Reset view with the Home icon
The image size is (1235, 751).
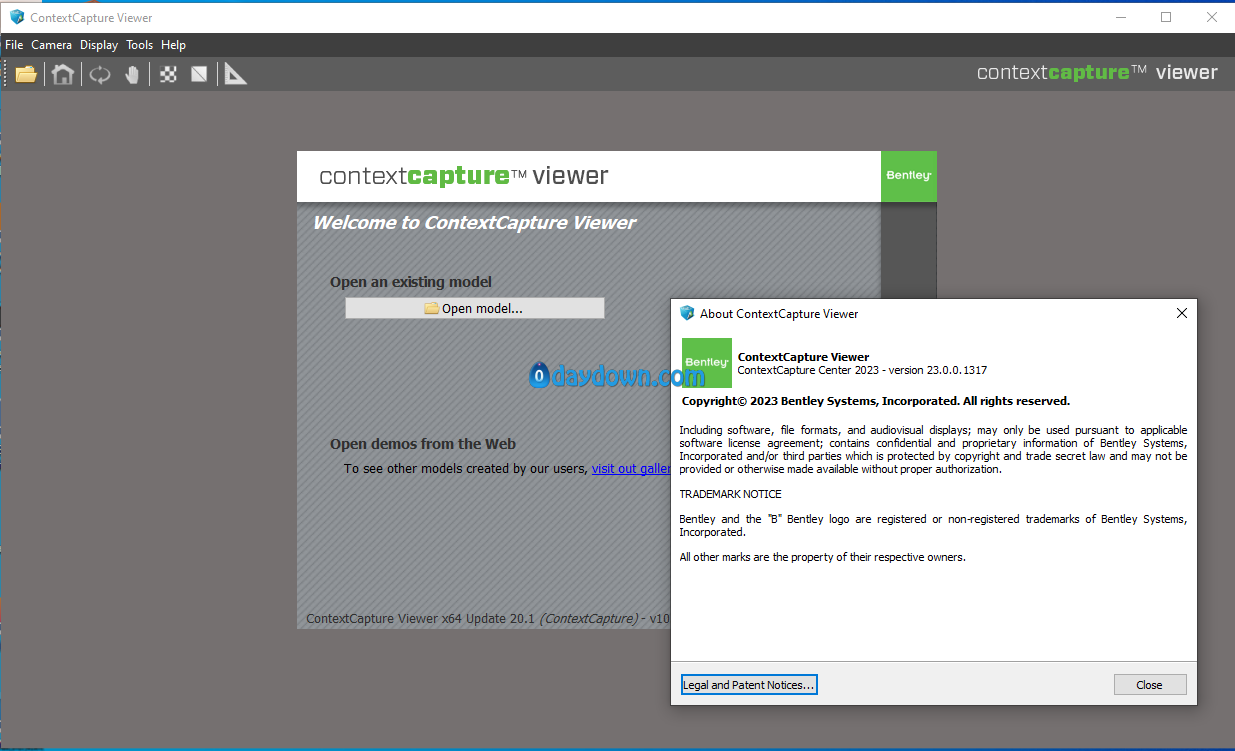coord(63,74)
